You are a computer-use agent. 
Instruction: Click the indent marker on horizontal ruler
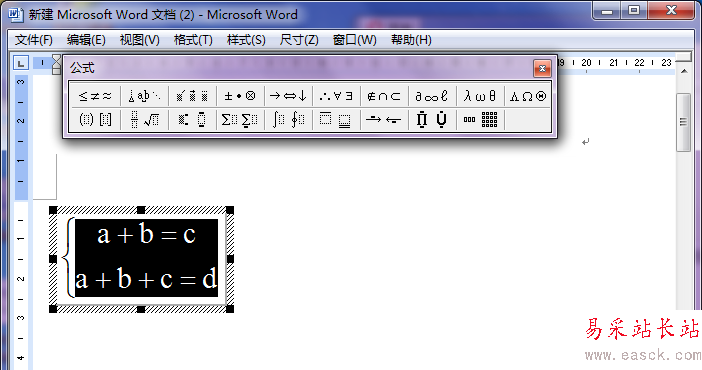pos(56,65)
